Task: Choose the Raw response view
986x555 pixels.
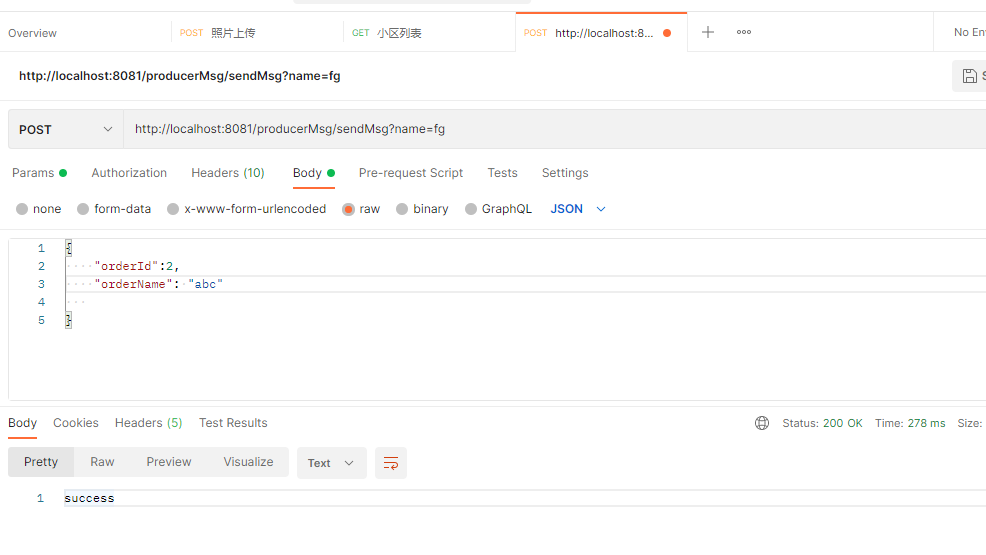Action: 102,462
